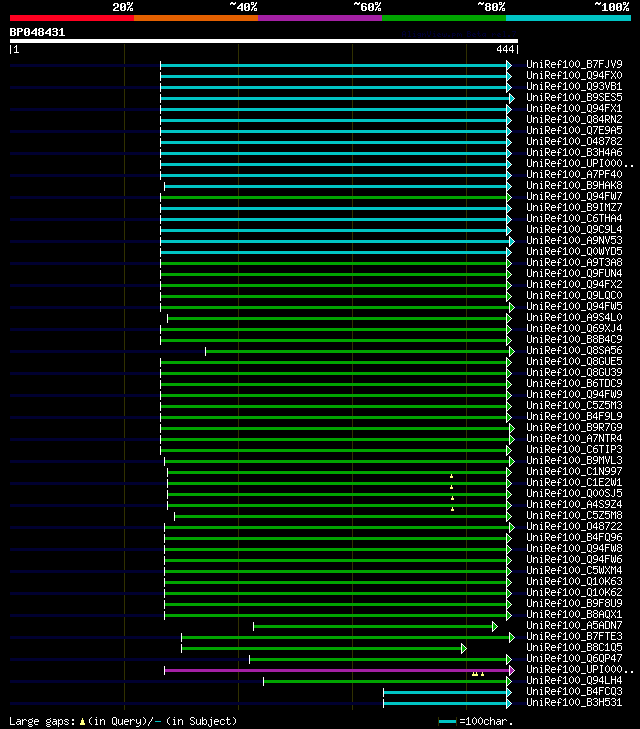Click the orange 20–40% legend segment
Image resolution: width=640 pixels, height=729 pixels.
point(196,18)
